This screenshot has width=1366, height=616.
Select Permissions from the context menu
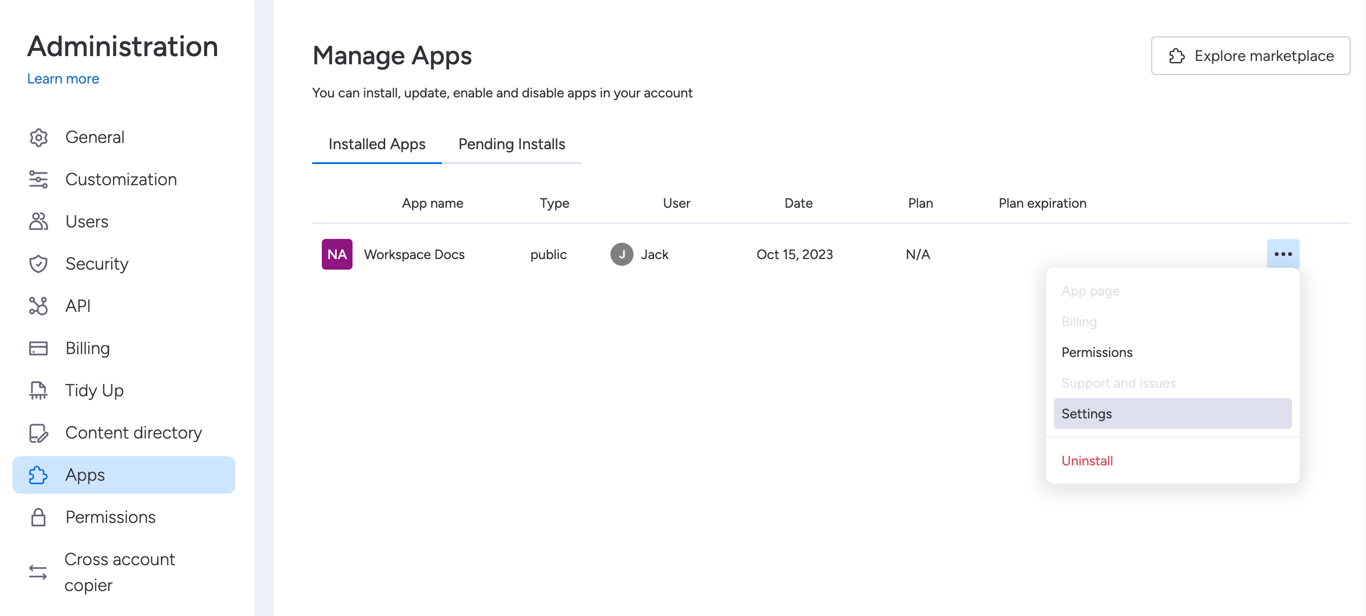(1097, 352)
